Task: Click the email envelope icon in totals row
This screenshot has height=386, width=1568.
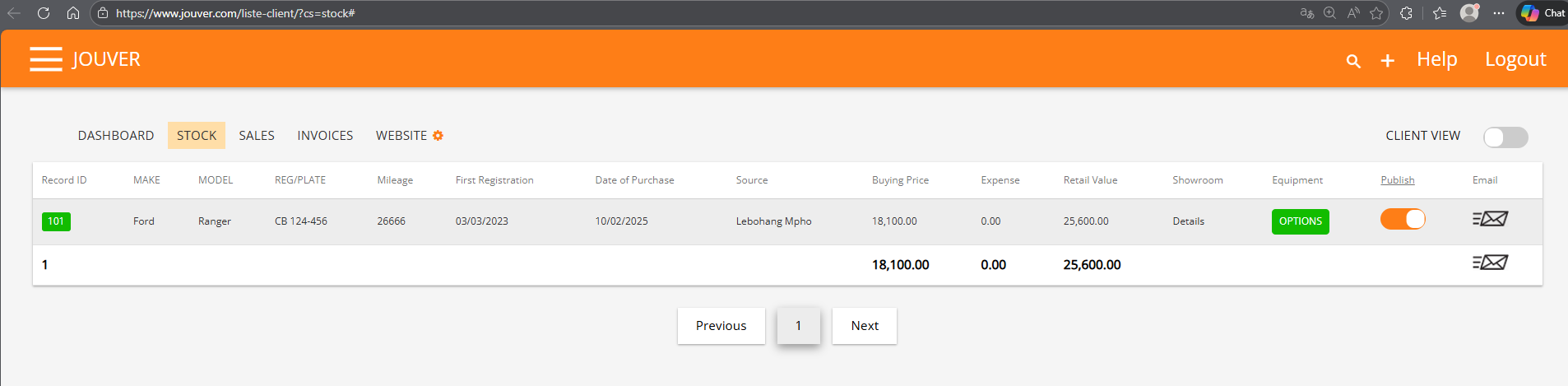Action: point(1490,263)
